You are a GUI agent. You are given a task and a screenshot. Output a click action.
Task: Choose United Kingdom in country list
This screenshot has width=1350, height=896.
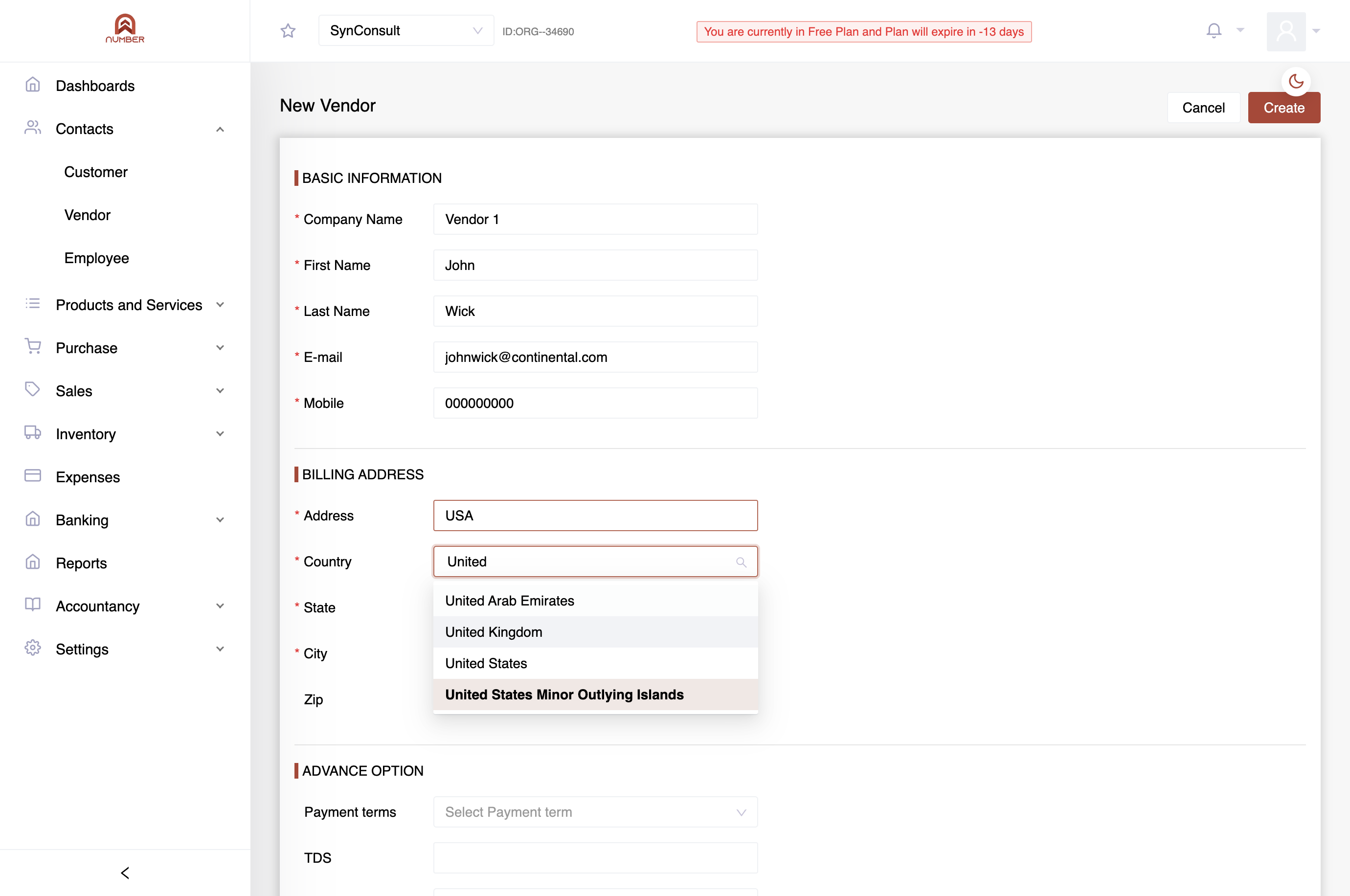[595, 632]
